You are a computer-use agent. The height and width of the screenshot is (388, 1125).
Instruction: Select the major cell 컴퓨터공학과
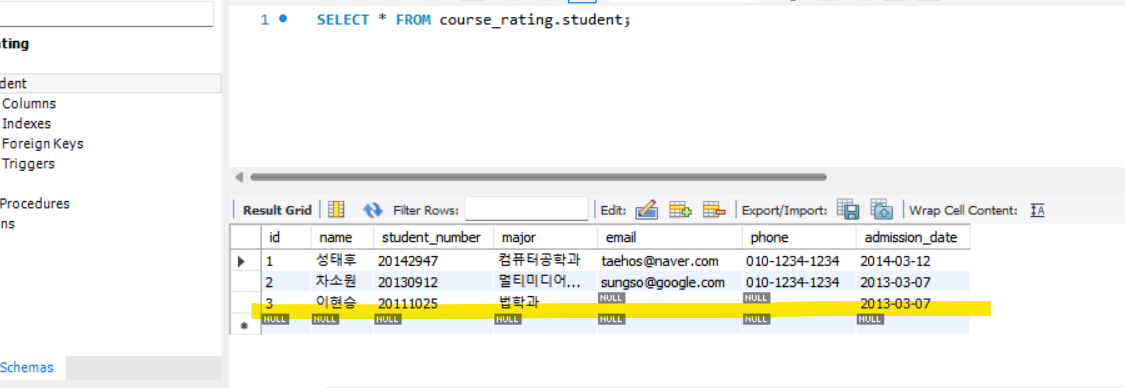545,260
